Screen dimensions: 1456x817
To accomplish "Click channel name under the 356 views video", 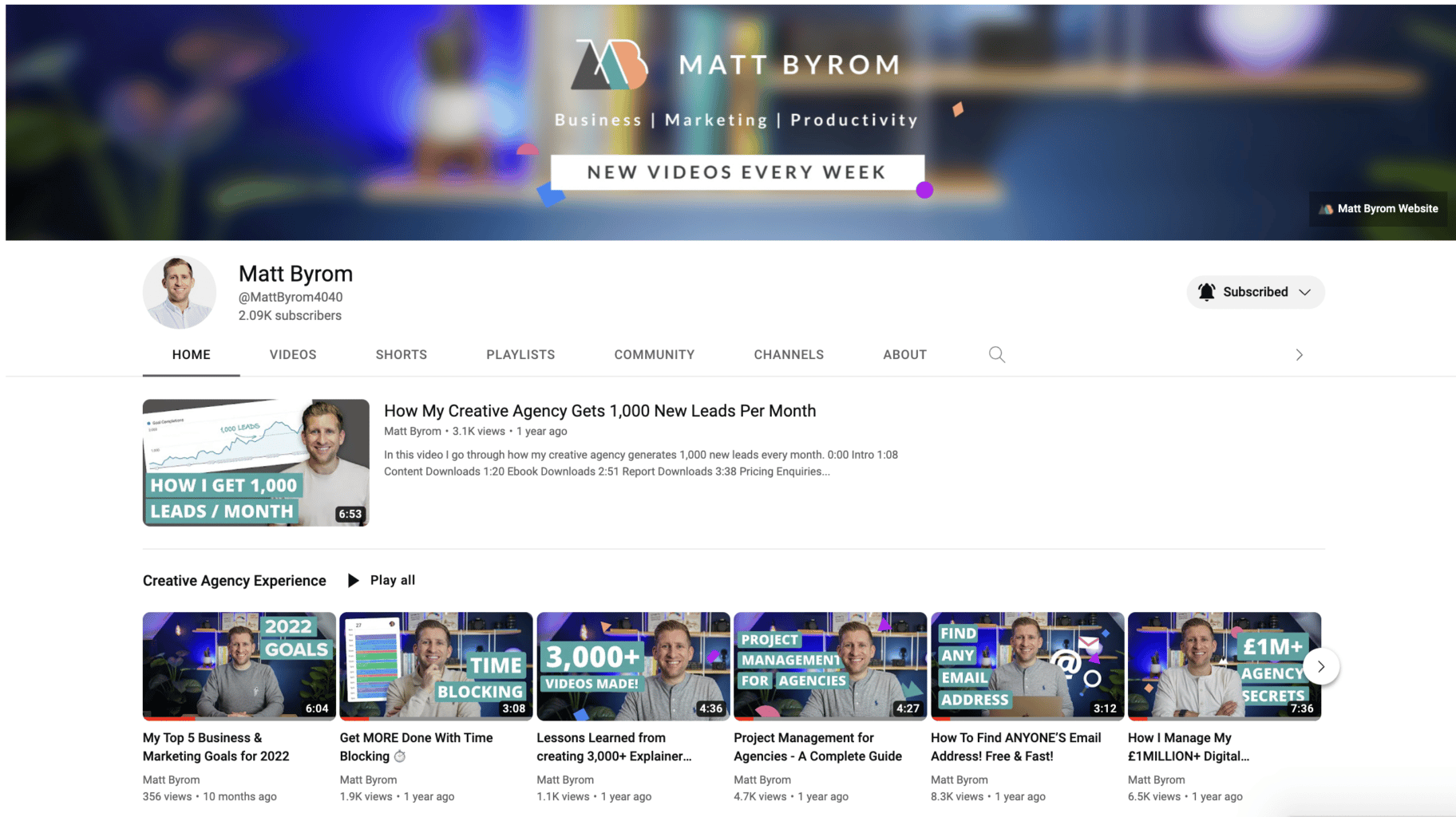I will click(x=171, y=780).
